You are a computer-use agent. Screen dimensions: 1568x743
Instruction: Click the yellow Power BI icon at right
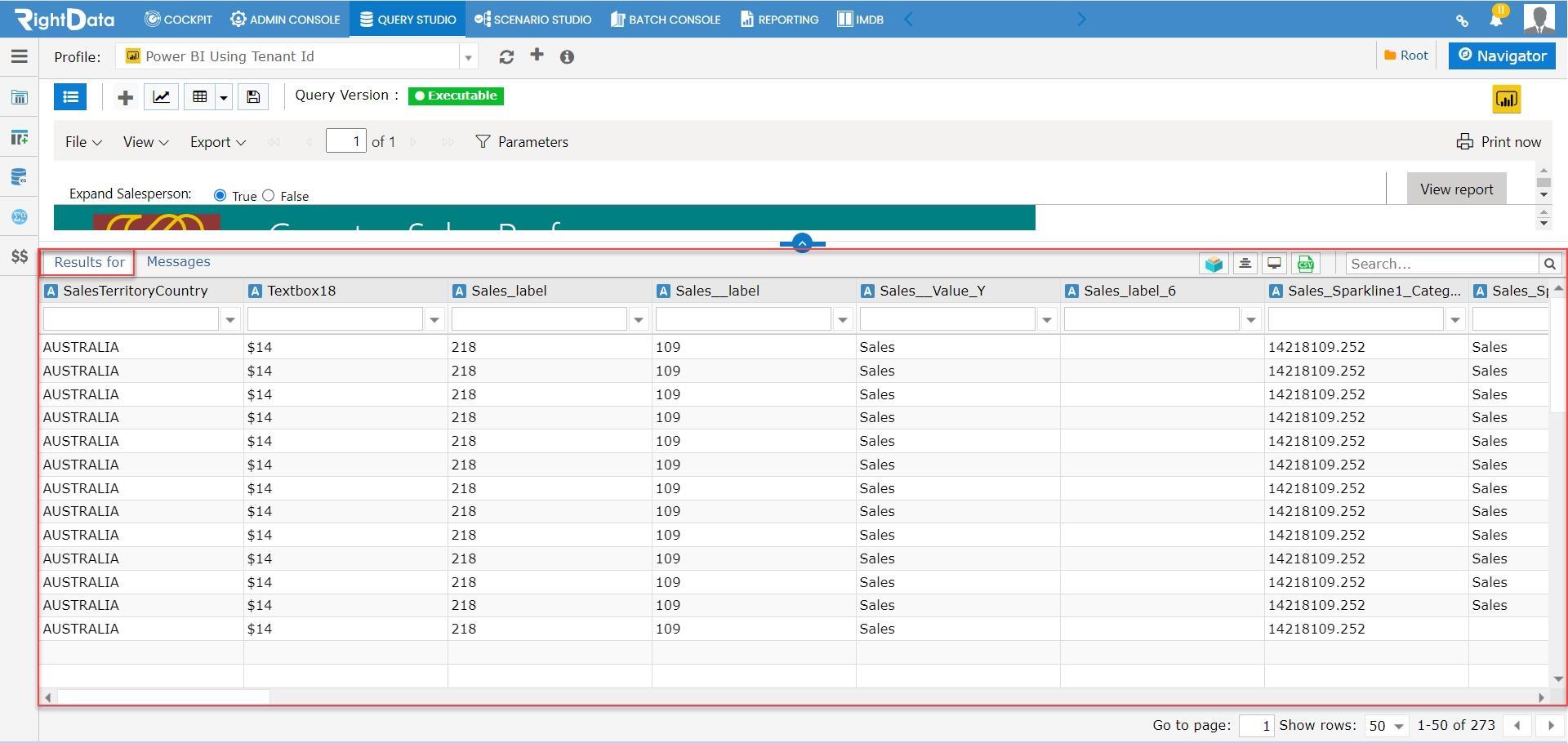coord(1506,100)
